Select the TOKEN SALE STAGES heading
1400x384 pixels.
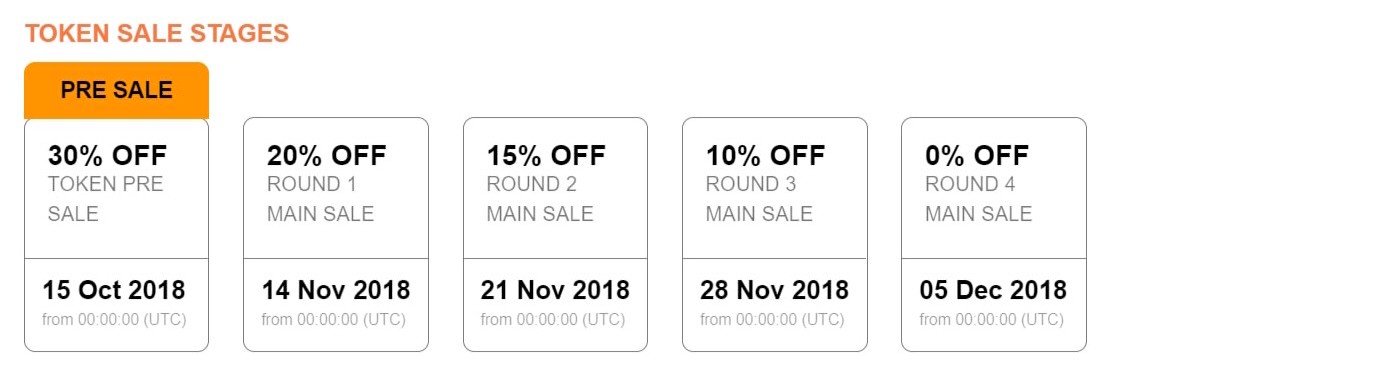157,33
